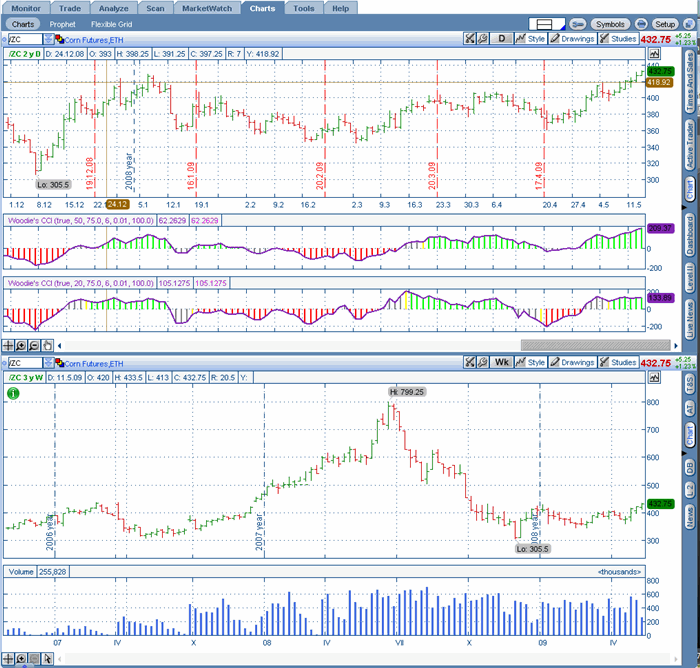This screenshot has height=668, width=700.
Task: Open the Active Trader side panel
Action: (689, 145)
